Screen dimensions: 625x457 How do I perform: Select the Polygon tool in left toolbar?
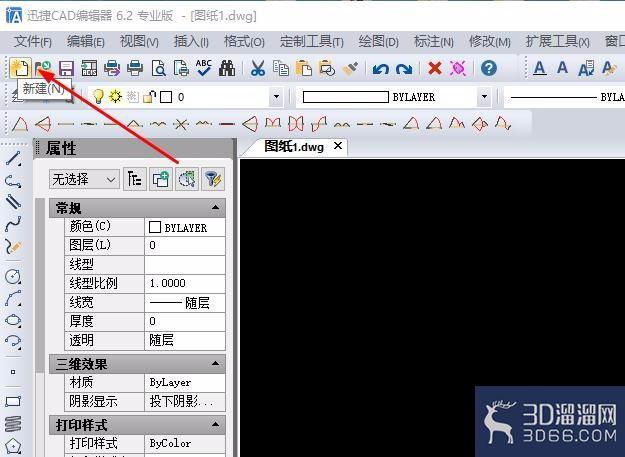(x=13, y=446)
